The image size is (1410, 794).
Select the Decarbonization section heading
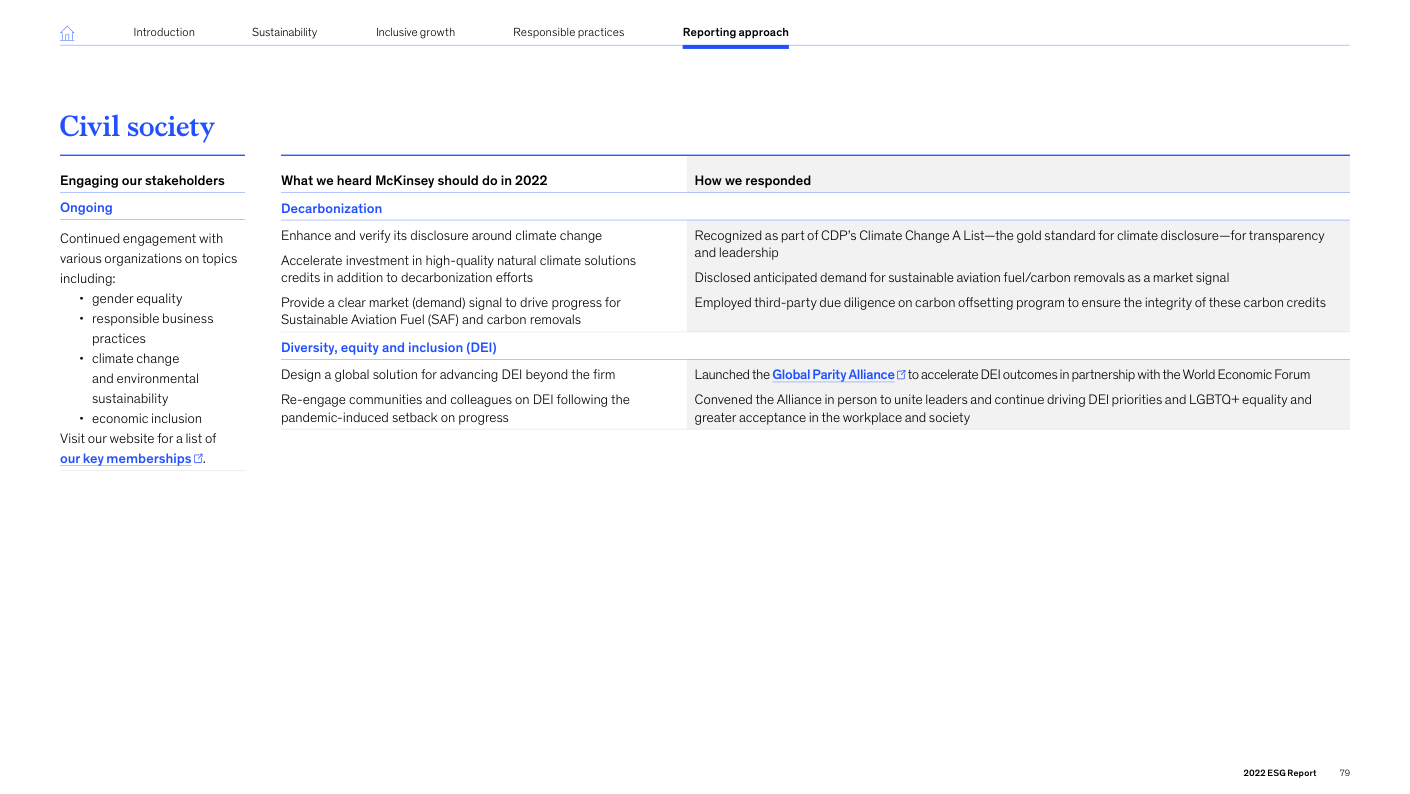pyautogui.click(x=331, y=209)
